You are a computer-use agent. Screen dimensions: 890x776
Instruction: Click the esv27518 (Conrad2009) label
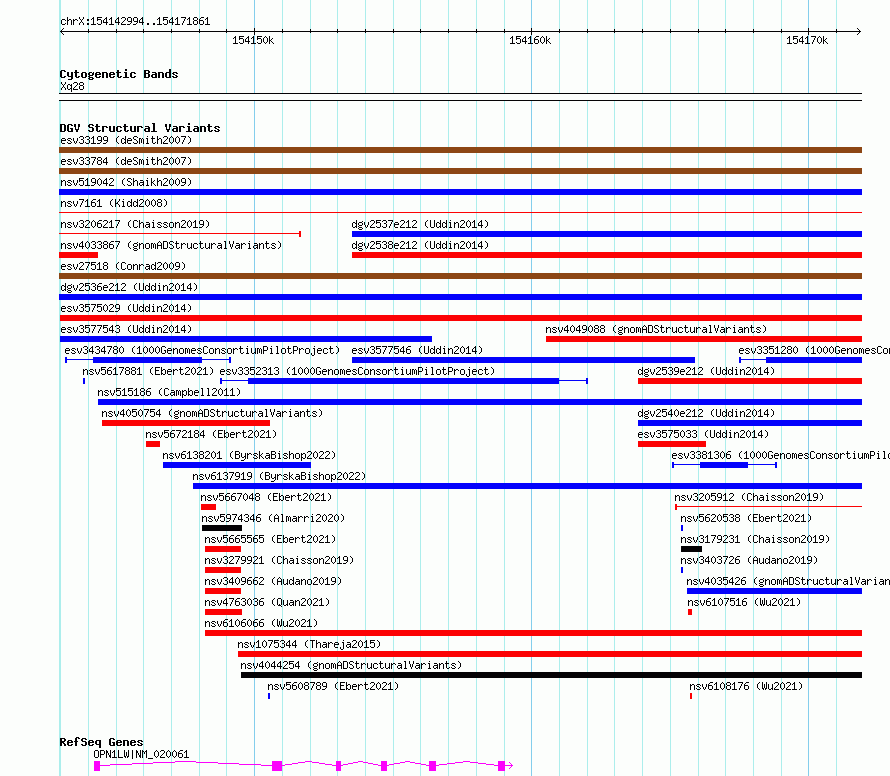point(123,266)
